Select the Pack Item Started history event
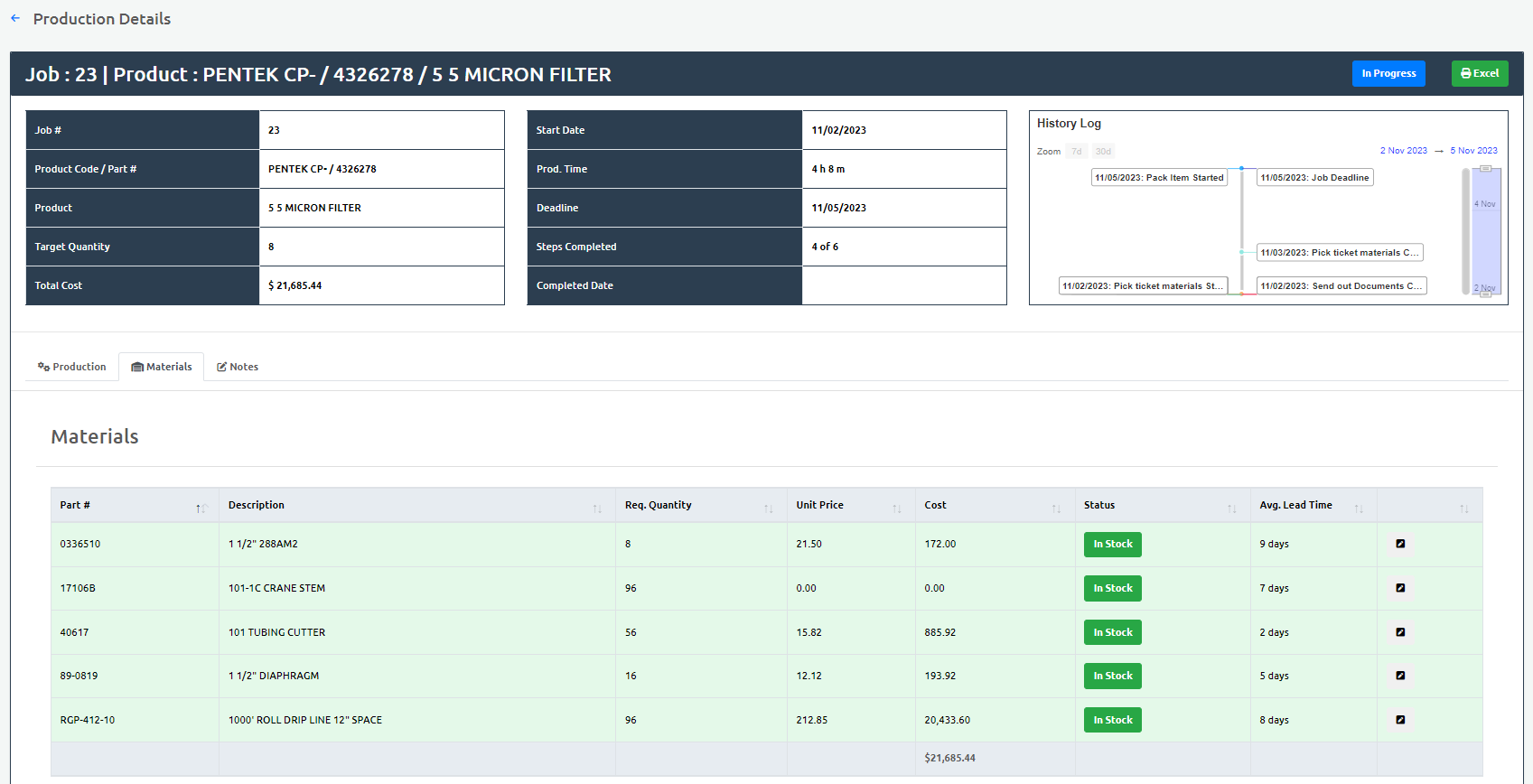Viewport: 1533px width, 784px height. (x=1159, y=177)
